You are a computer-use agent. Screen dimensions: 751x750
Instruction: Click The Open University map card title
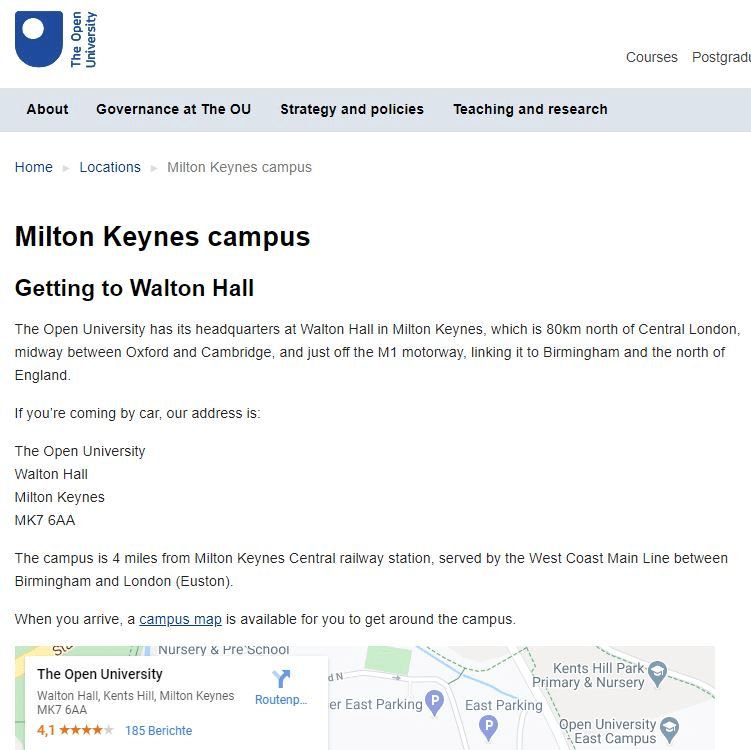[100, 674]
